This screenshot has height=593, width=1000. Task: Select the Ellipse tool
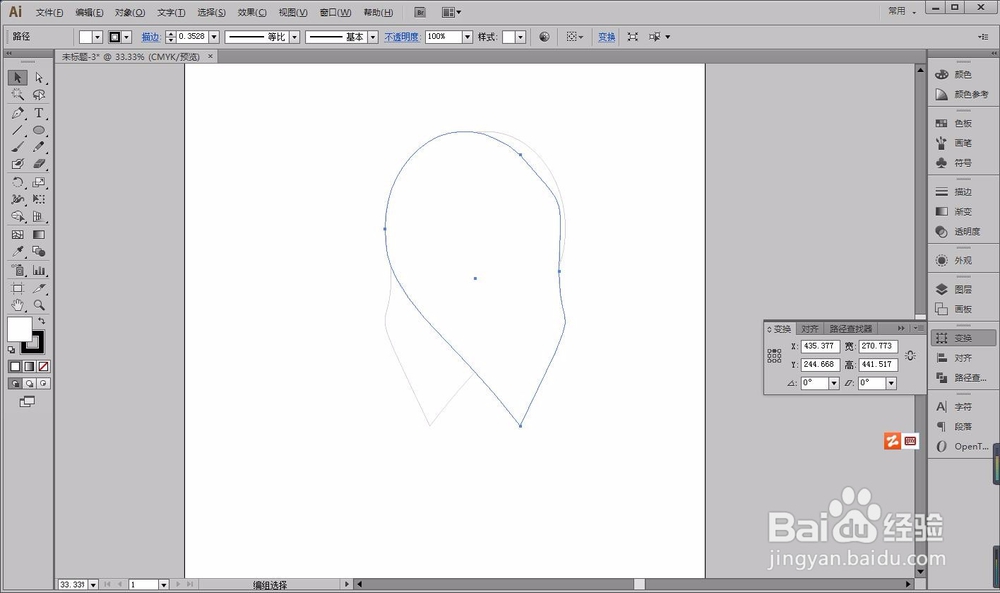39,130
